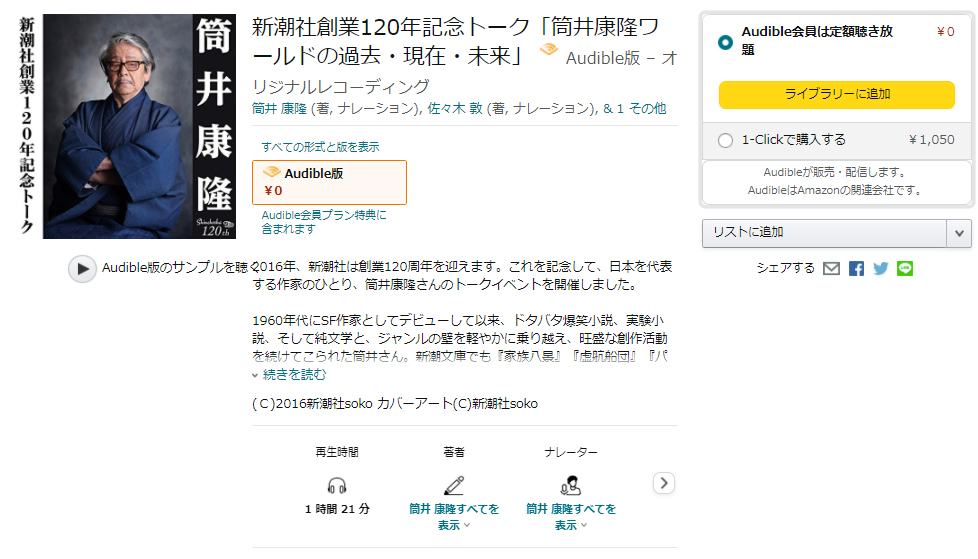
Task: Open リストに追加 dropdown arrow
Action: point(959,233)
